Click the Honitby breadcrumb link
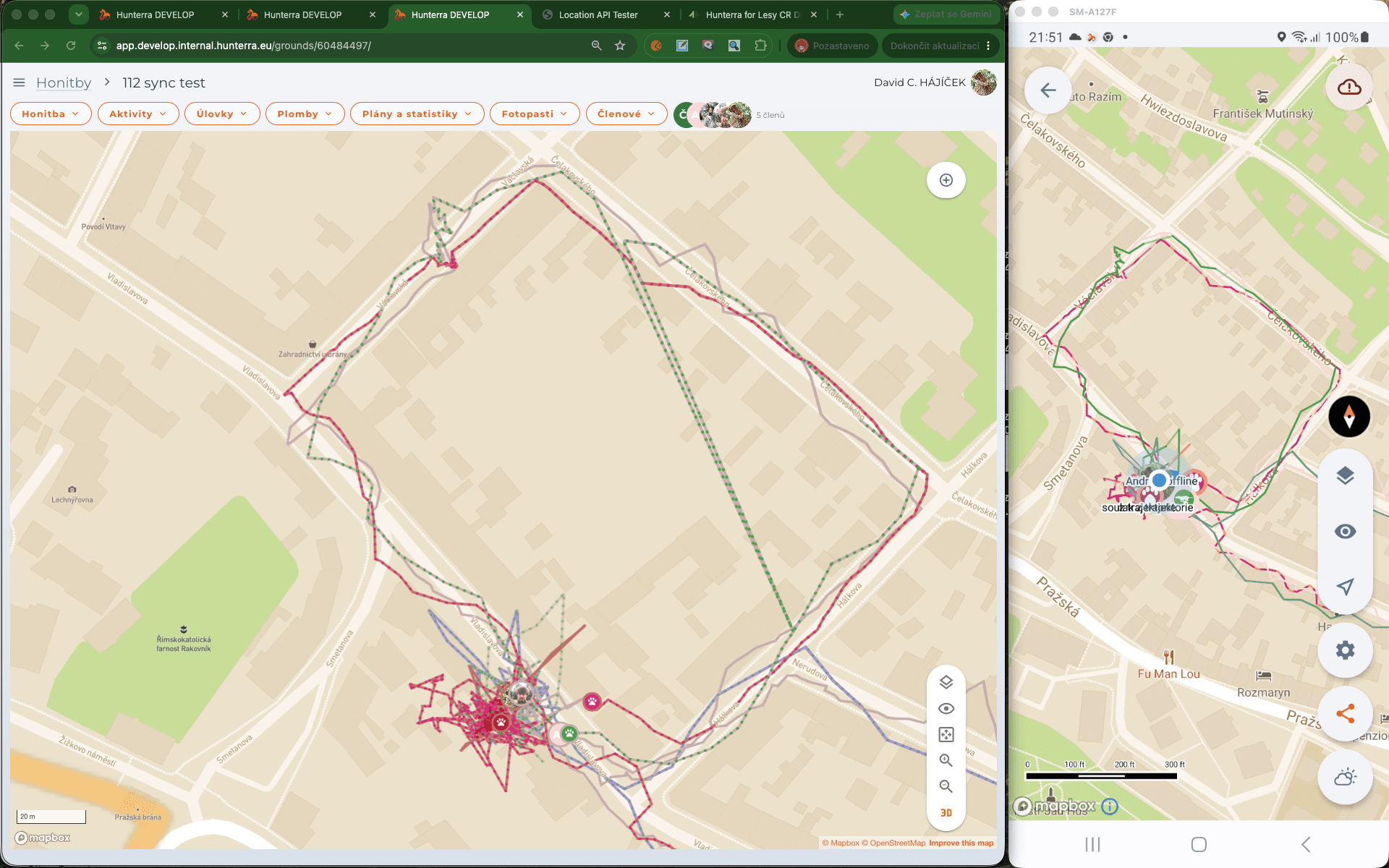 click(64, 82)
